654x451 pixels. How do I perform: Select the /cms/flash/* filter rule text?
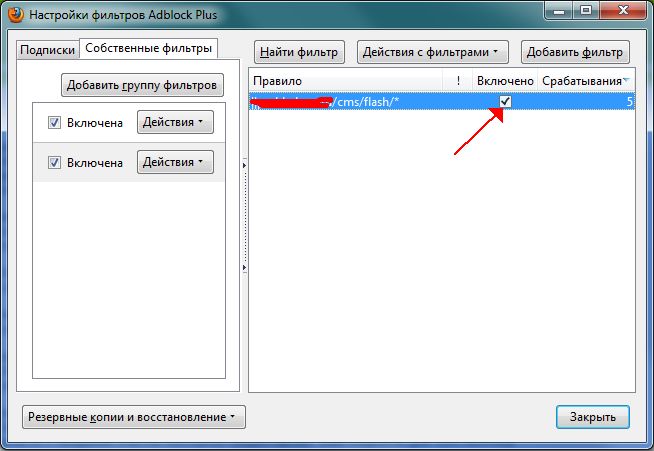(x=367, y=101)
